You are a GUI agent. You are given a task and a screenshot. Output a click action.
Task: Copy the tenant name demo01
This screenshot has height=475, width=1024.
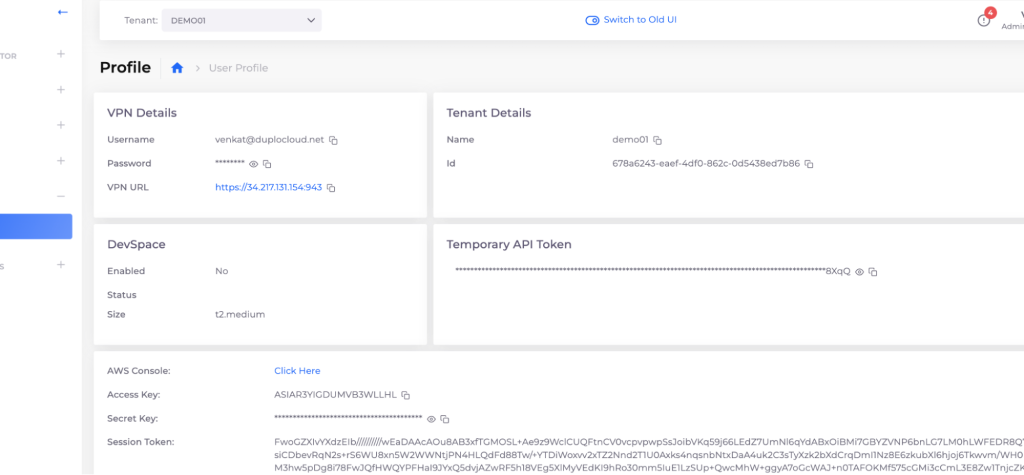pyautogui.click(x=658, y=140)
